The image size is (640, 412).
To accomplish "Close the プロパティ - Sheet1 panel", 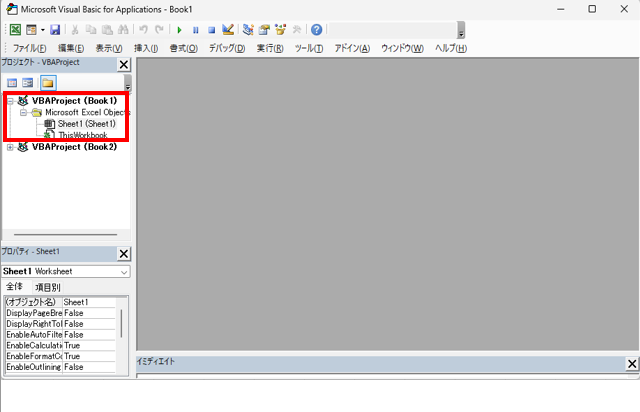I will pos(124,254).
